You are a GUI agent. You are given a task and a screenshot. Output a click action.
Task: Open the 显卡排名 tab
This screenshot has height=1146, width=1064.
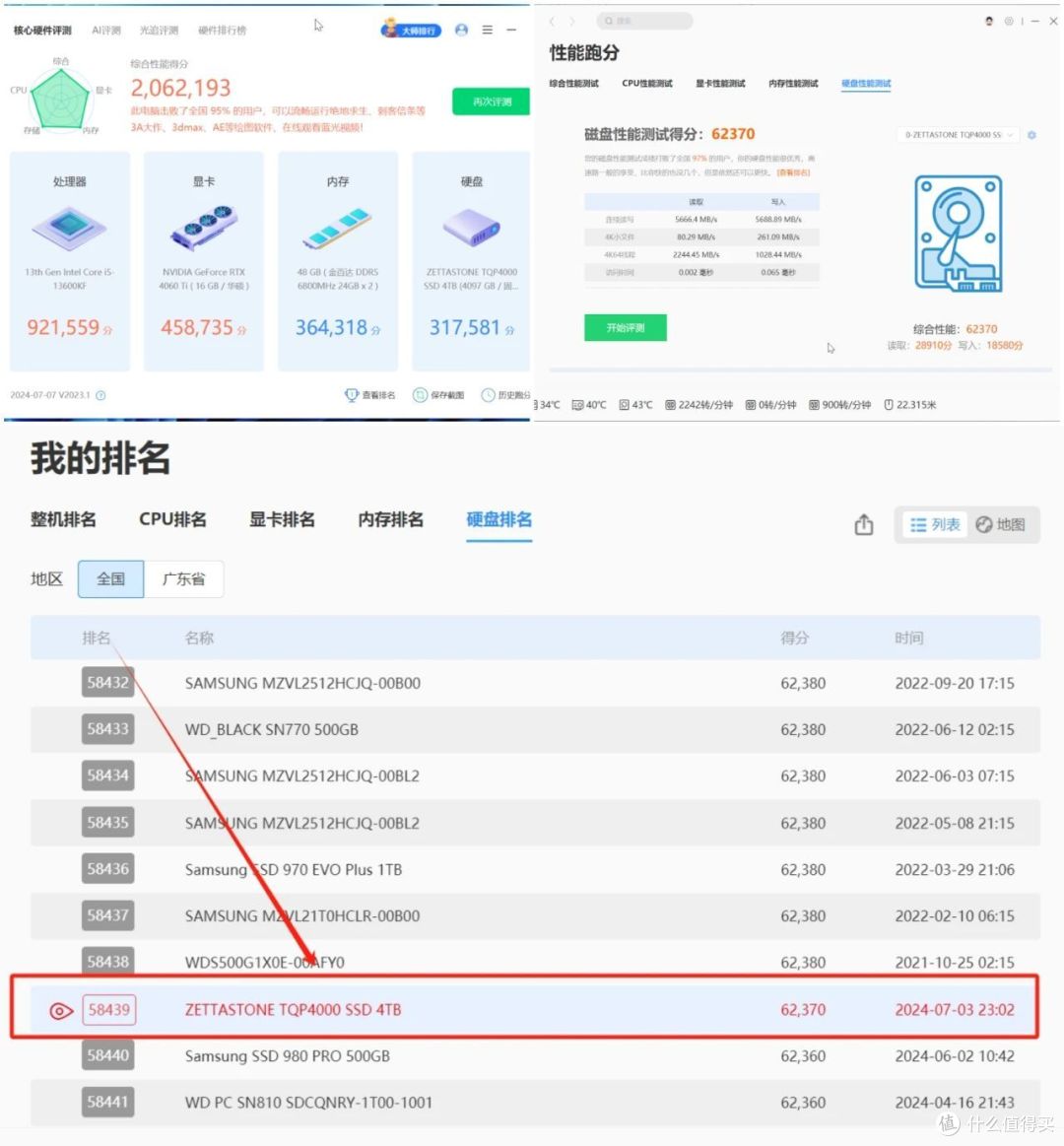click(282, 519)
